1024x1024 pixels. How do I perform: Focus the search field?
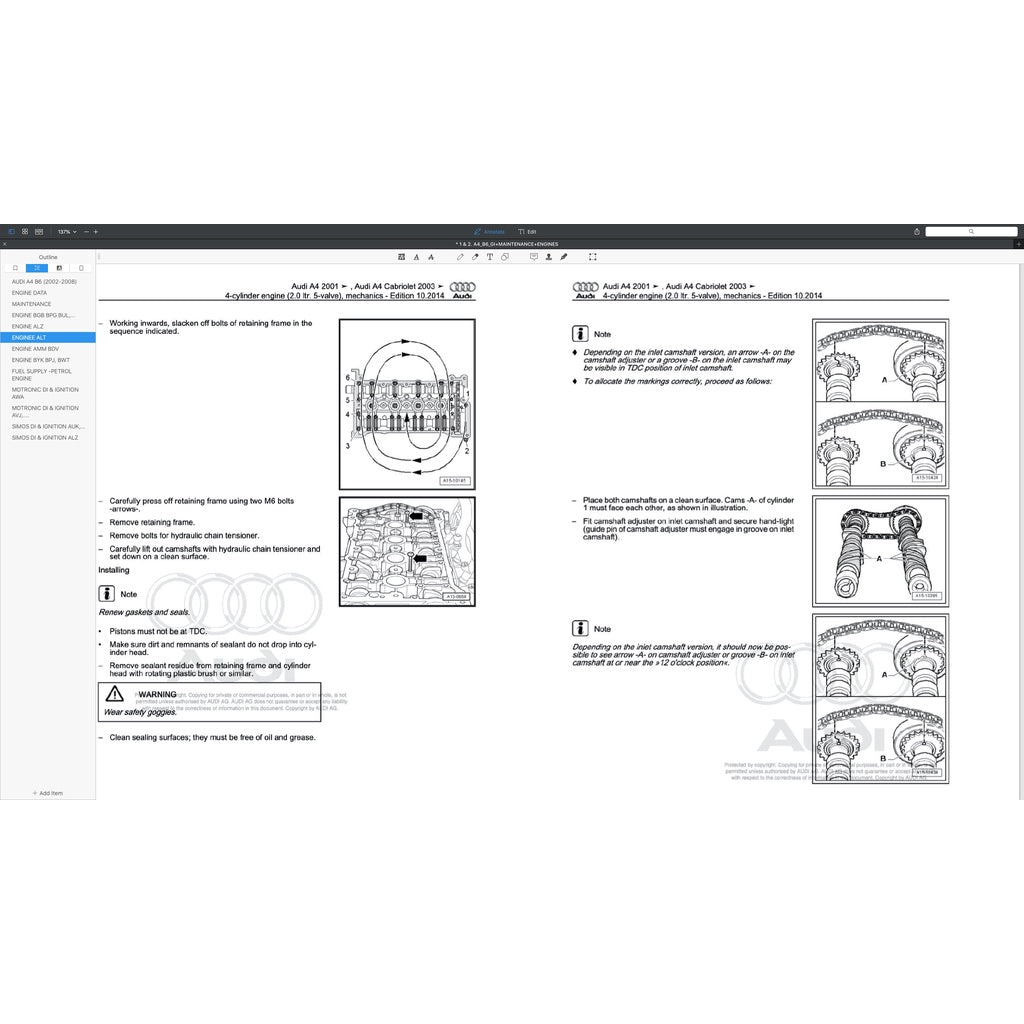[x=970, y=231]
